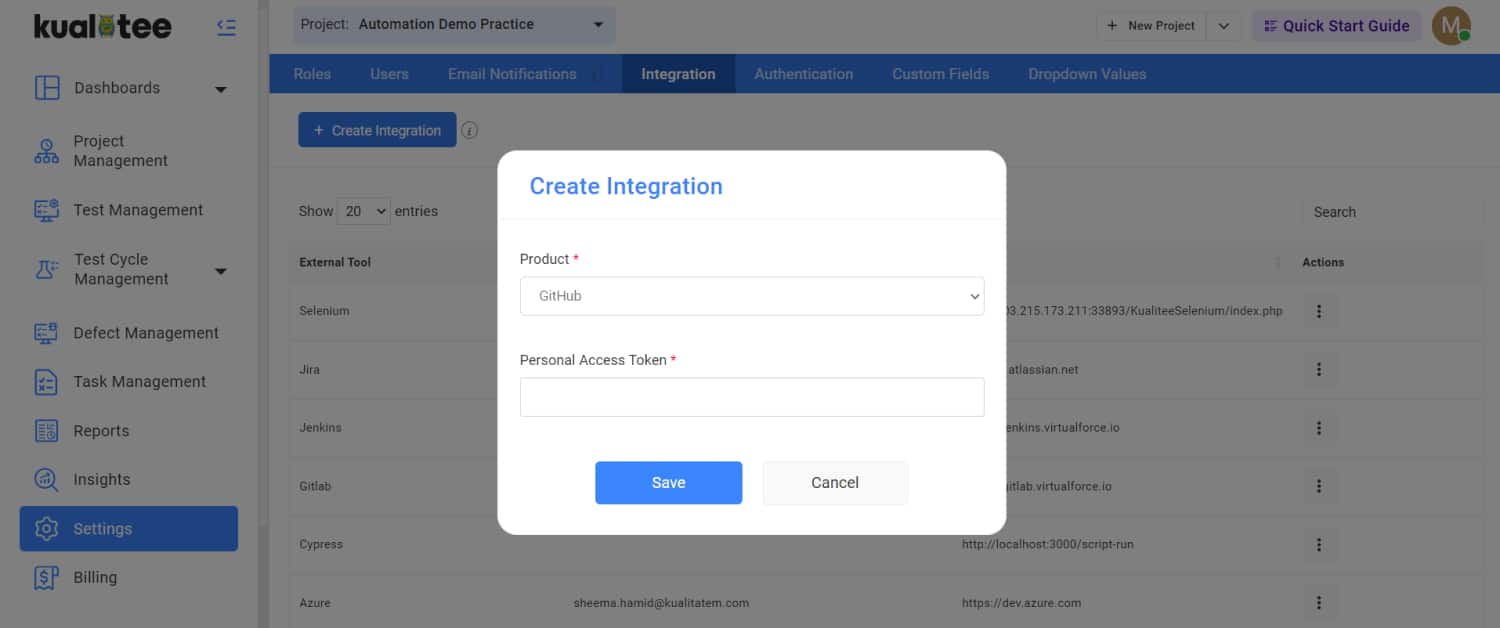This screenshot has width=1500, height=628.
Task: Open actions menu for the Selenium row
Action: tap(1319, 311)
